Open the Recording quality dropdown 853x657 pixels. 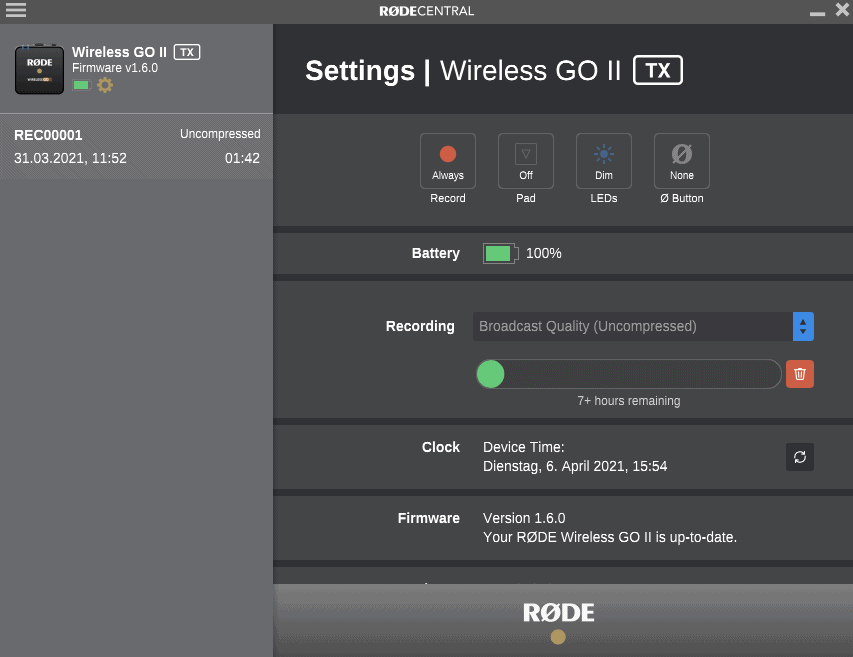click(x=643, y=326)
